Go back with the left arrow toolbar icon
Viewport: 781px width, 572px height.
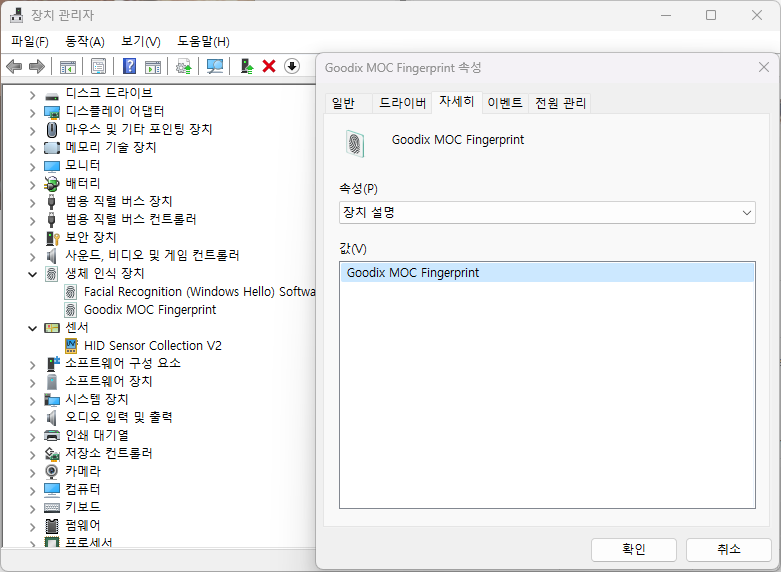click(x=14, y=66)
